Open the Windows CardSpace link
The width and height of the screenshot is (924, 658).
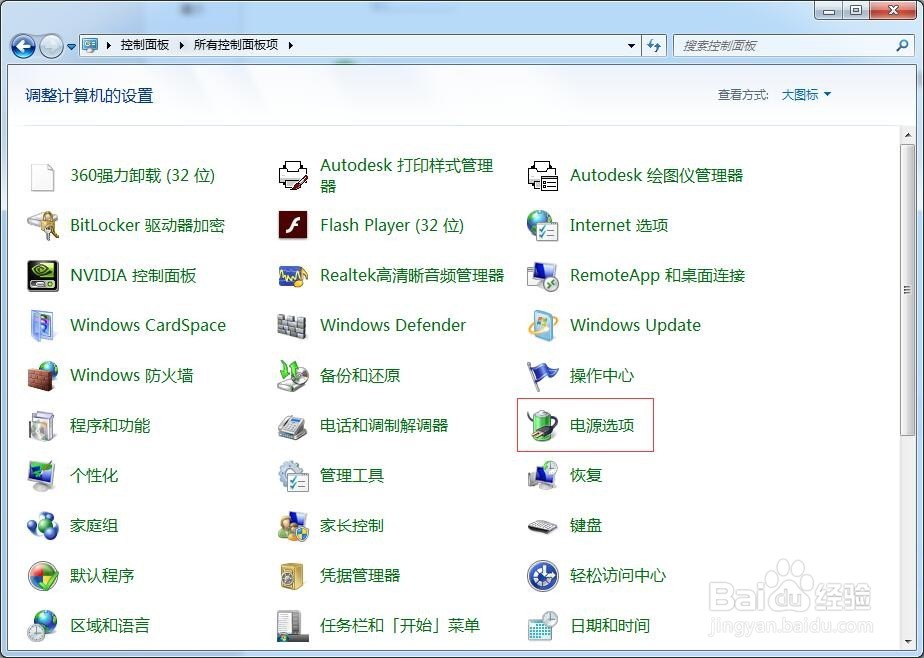click(x=148, y=325)
